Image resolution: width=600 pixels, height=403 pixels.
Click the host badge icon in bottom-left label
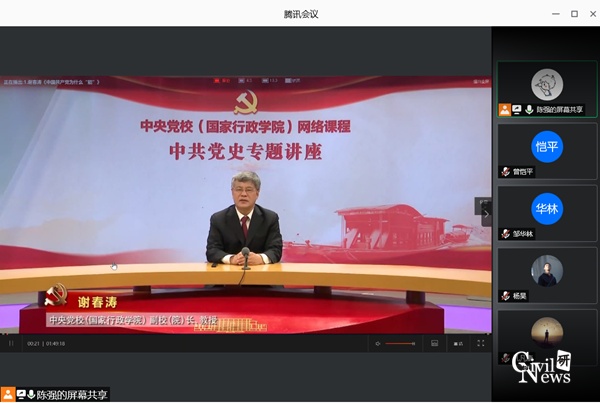pyautogui.click(x=8, y=395)
